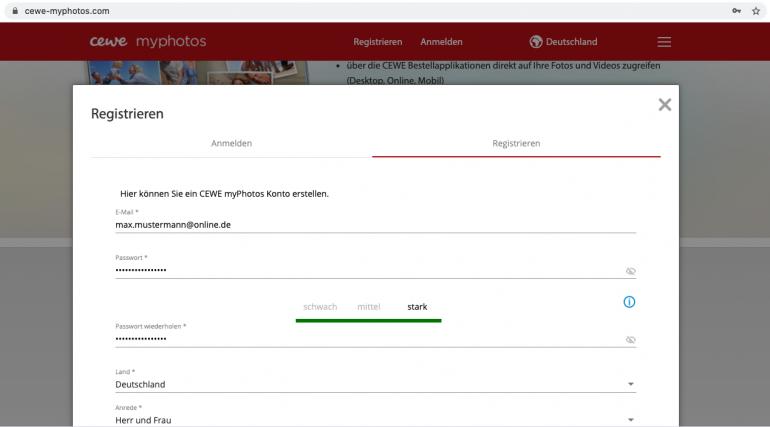Click Anmelden link in header

click(441, 42)
